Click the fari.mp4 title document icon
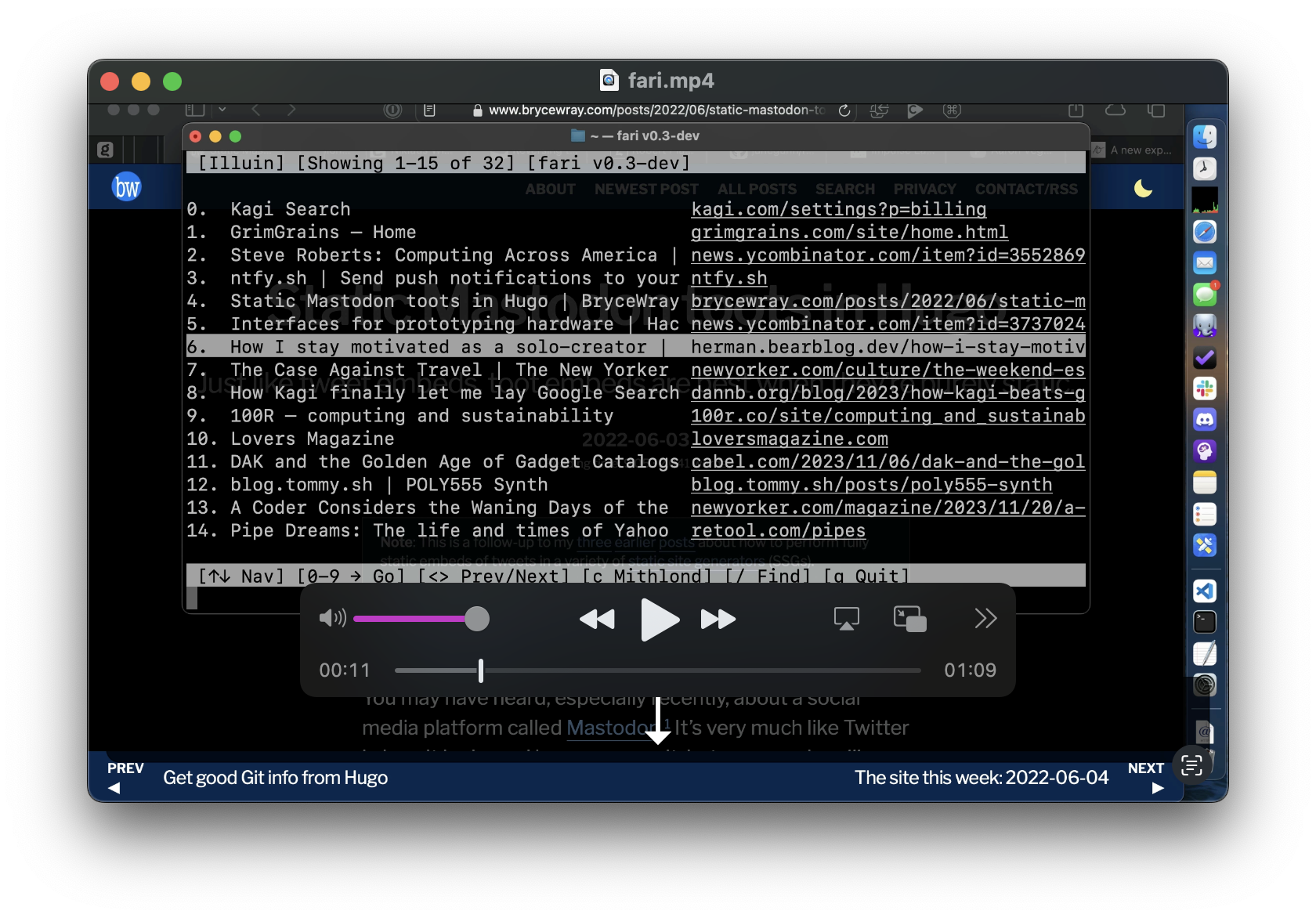This screenshot has width=1316, height=918. [x=609, y=80]
